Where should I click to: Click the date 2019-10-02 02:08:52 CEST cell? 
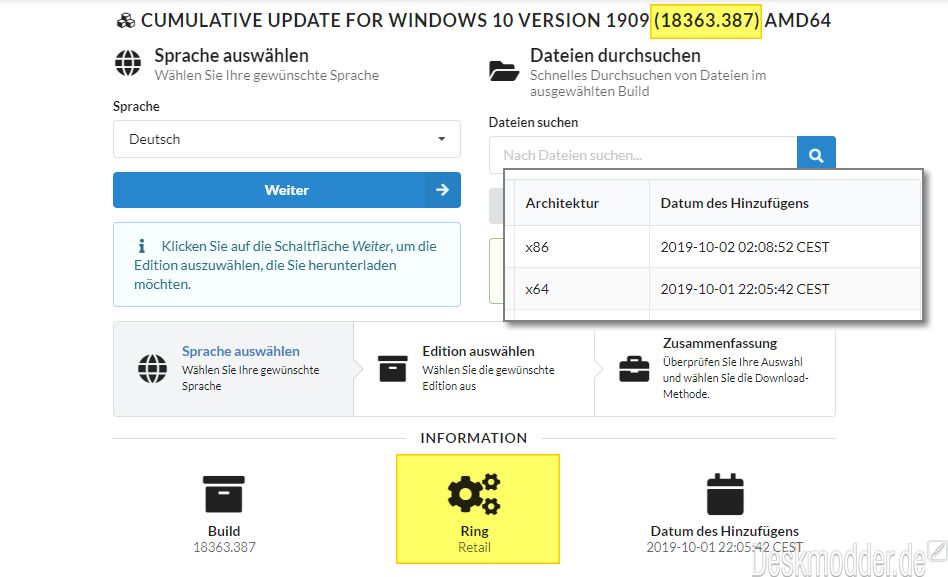coord(745,247)
